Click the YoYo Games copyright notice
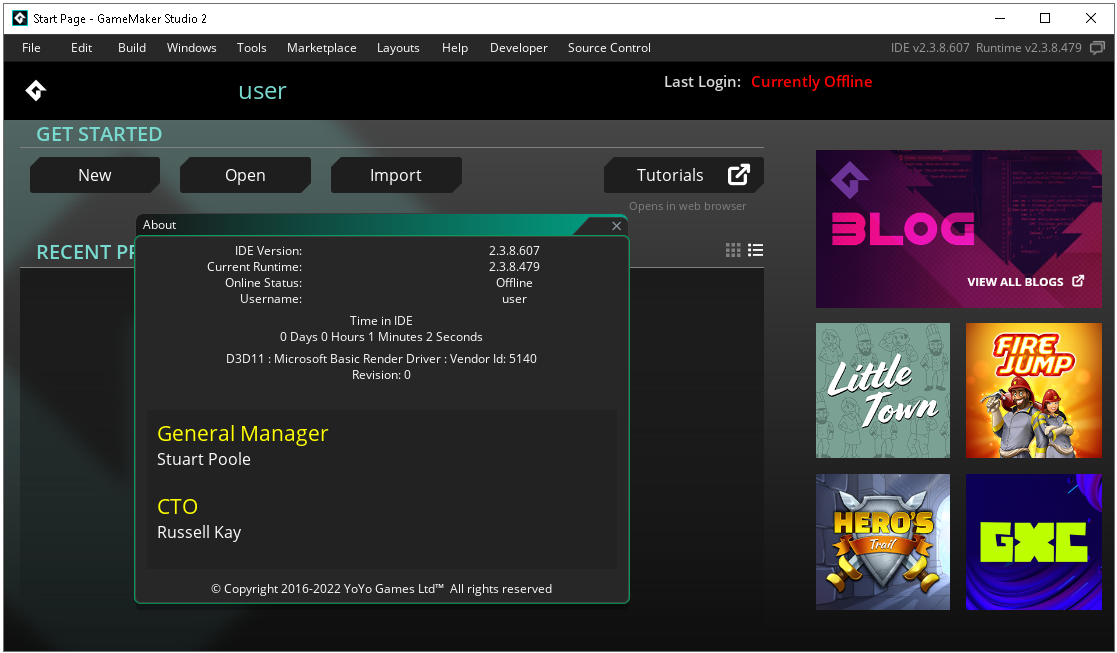The width and height of the screenshot is (1117, 653). click(381, 589)
